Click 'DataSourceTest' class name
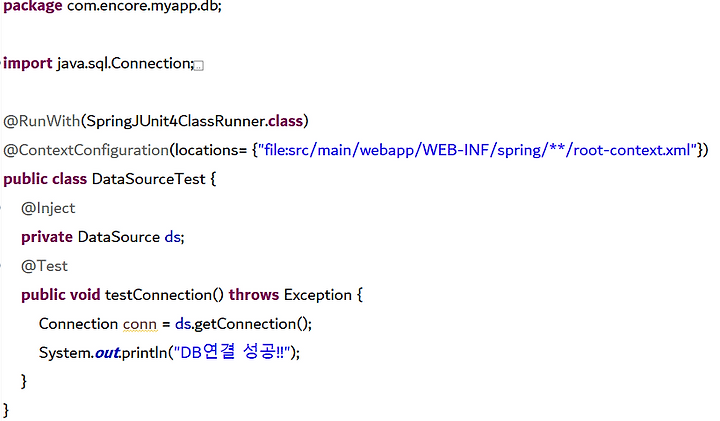This screenshot has width=720, height=421. (x=149, y=179)
